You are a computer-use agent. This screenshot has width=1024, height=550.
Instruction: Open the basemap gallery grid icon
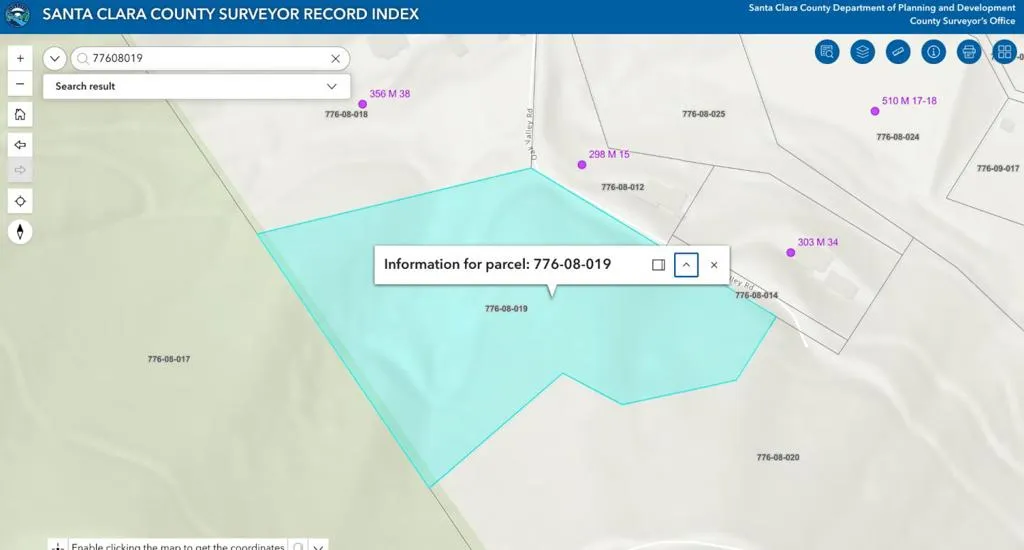pyautogui.click(x=1004, y=52)
